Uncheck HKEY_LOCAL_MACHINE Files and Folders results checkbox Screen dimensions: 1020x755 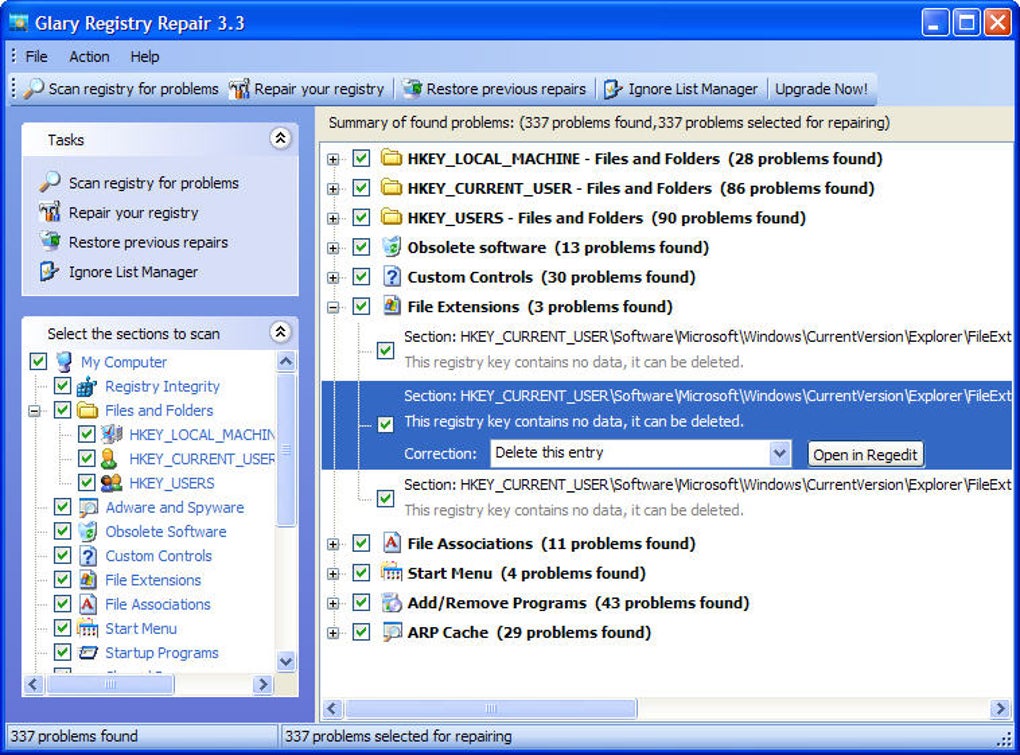[x=361, y=158]
